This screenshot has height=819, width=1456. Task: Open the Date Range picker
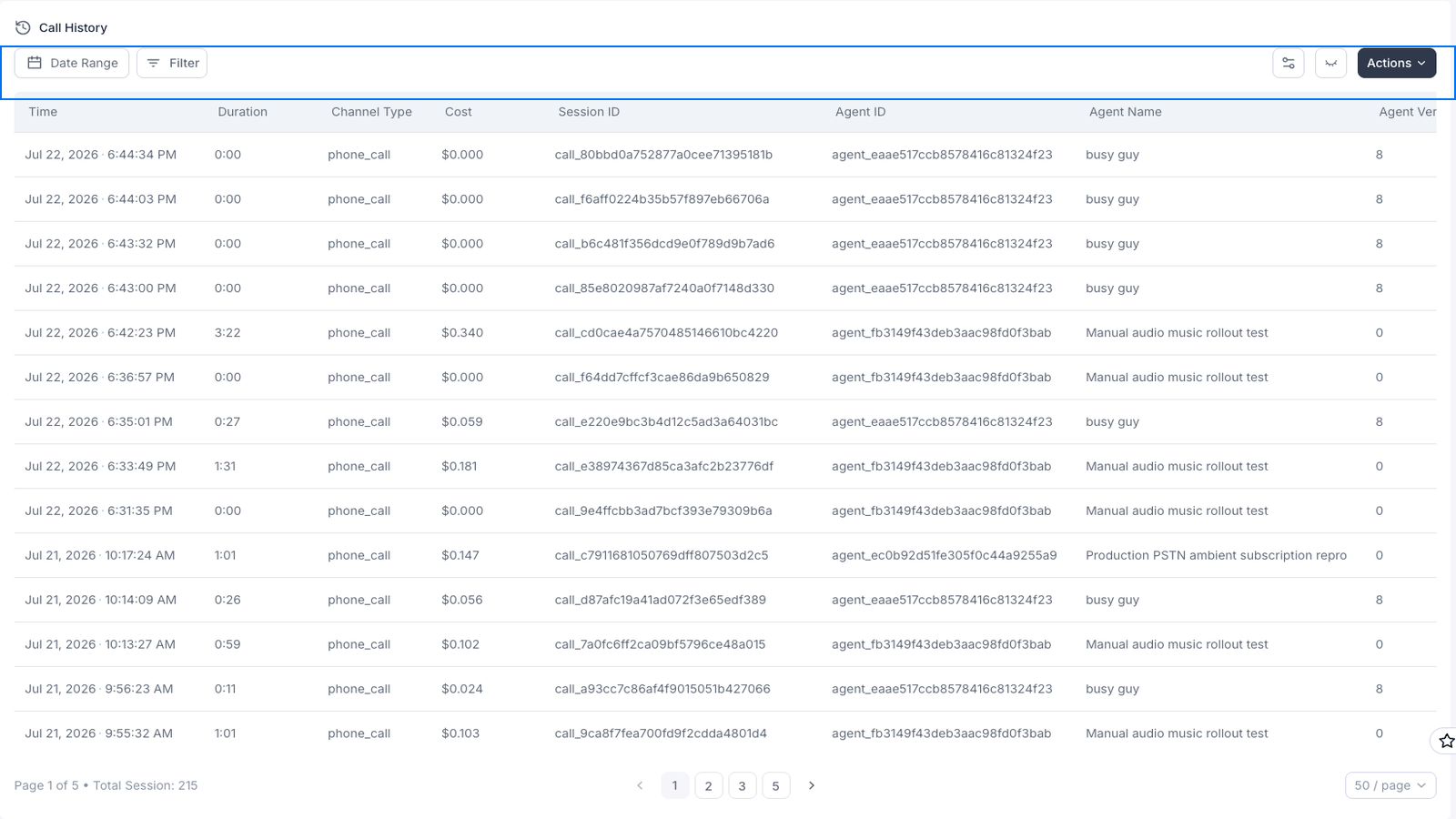72,63
